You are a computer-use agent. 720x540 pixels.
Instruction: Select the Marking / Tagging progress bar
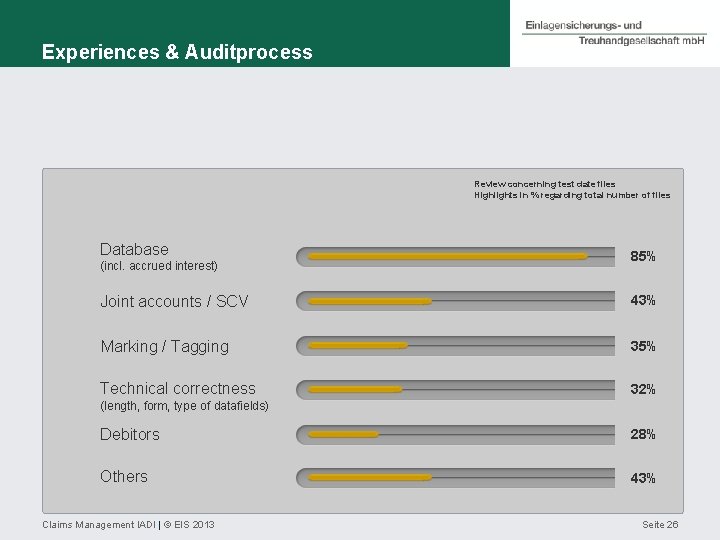pos(456,345)
